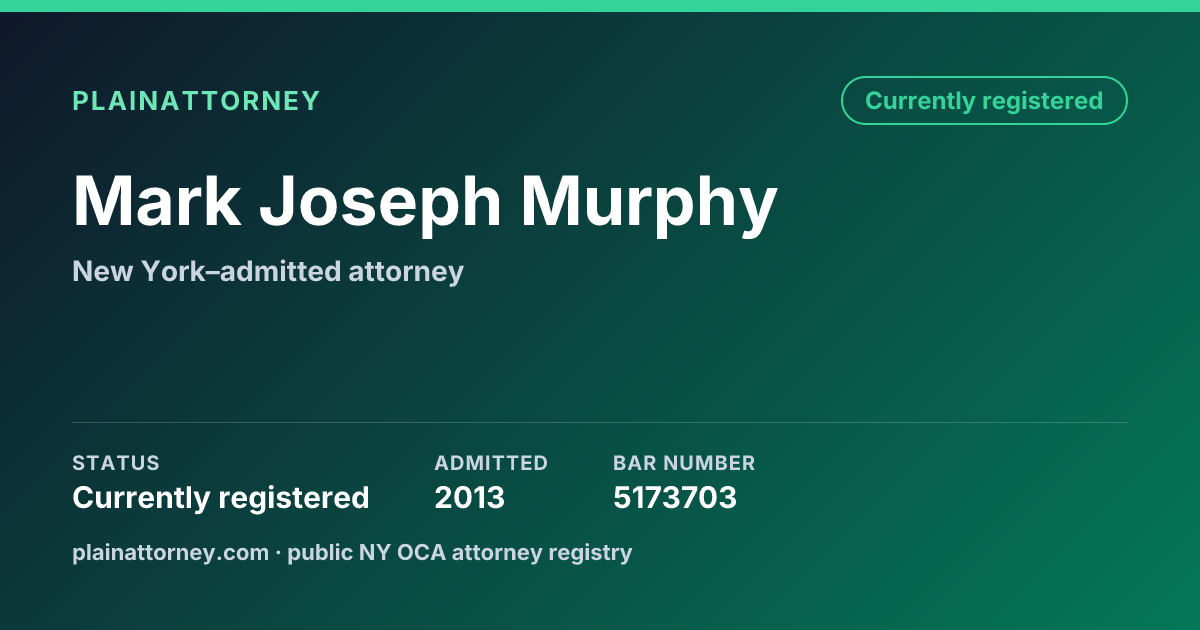
Task: Click the word Joseph in the heading
Action: pyautogui.click(x=380, y=204)
